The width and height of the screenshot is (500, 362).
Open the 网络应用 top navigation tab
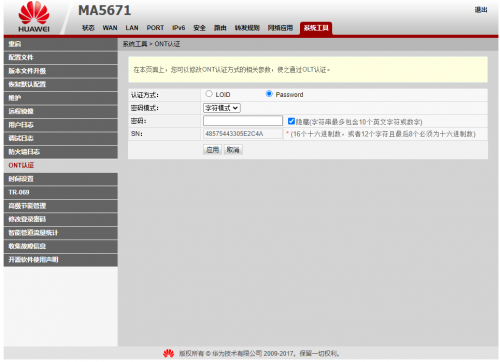click(x=280, y=28)
